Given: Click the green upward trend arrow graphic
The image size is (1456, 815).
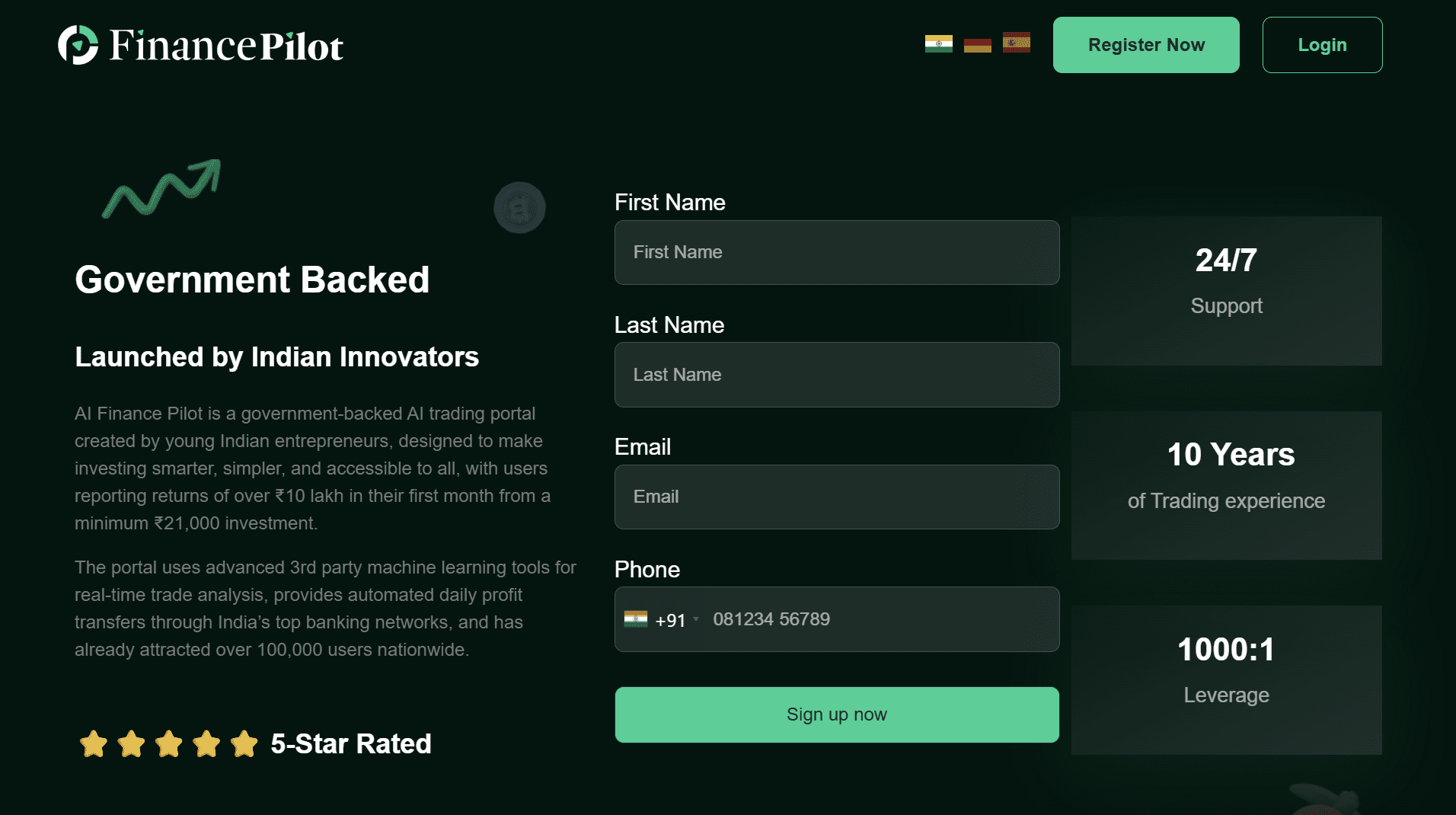Looking at the screenshot, I should point(161,188).
